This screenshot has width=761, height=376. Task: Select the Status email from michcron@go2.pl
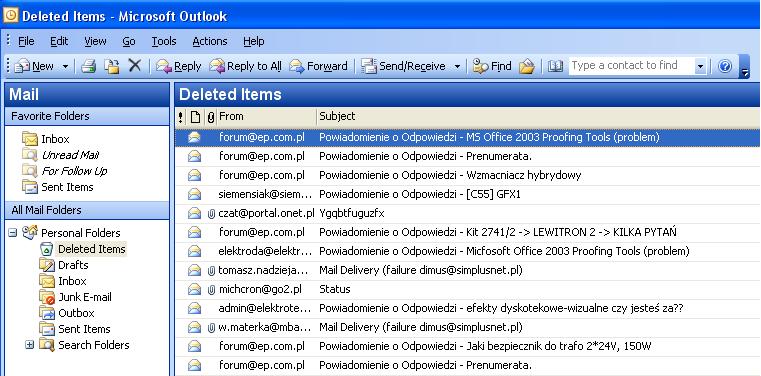pyautogui.click(x=468, y=289)
